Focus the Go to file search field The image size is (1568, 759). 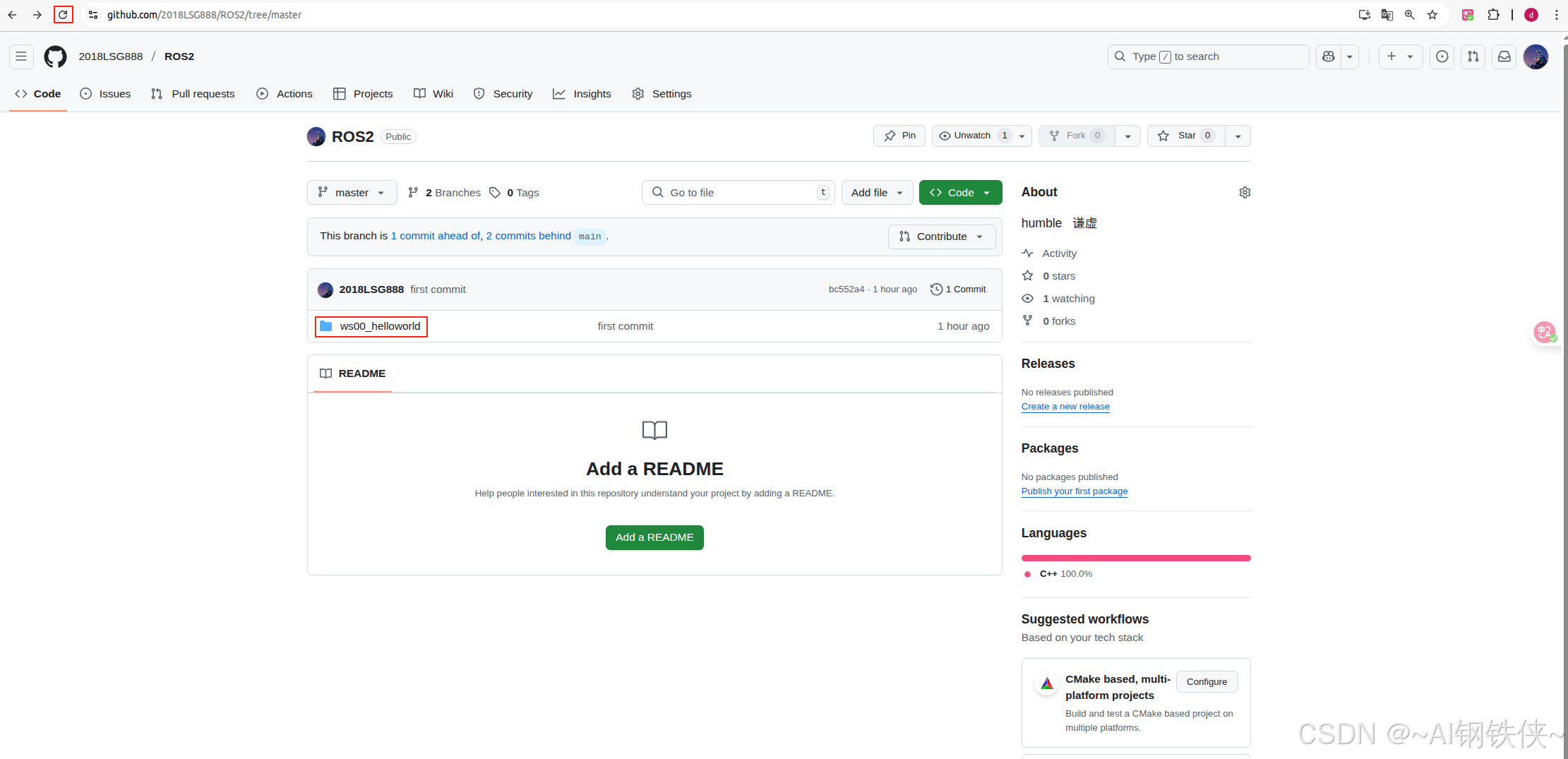pos(738,193)
